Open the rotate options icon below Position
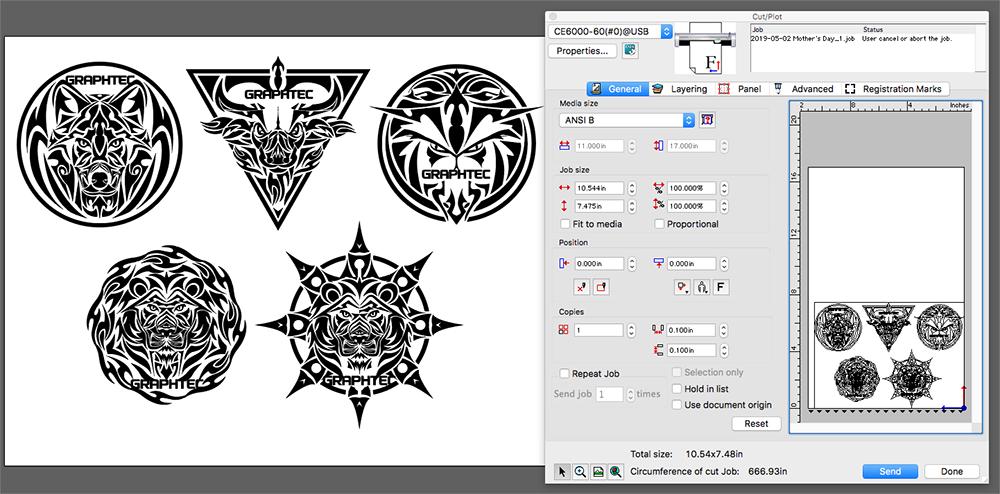The image size is (1000, 494). (x=702, y=287)
